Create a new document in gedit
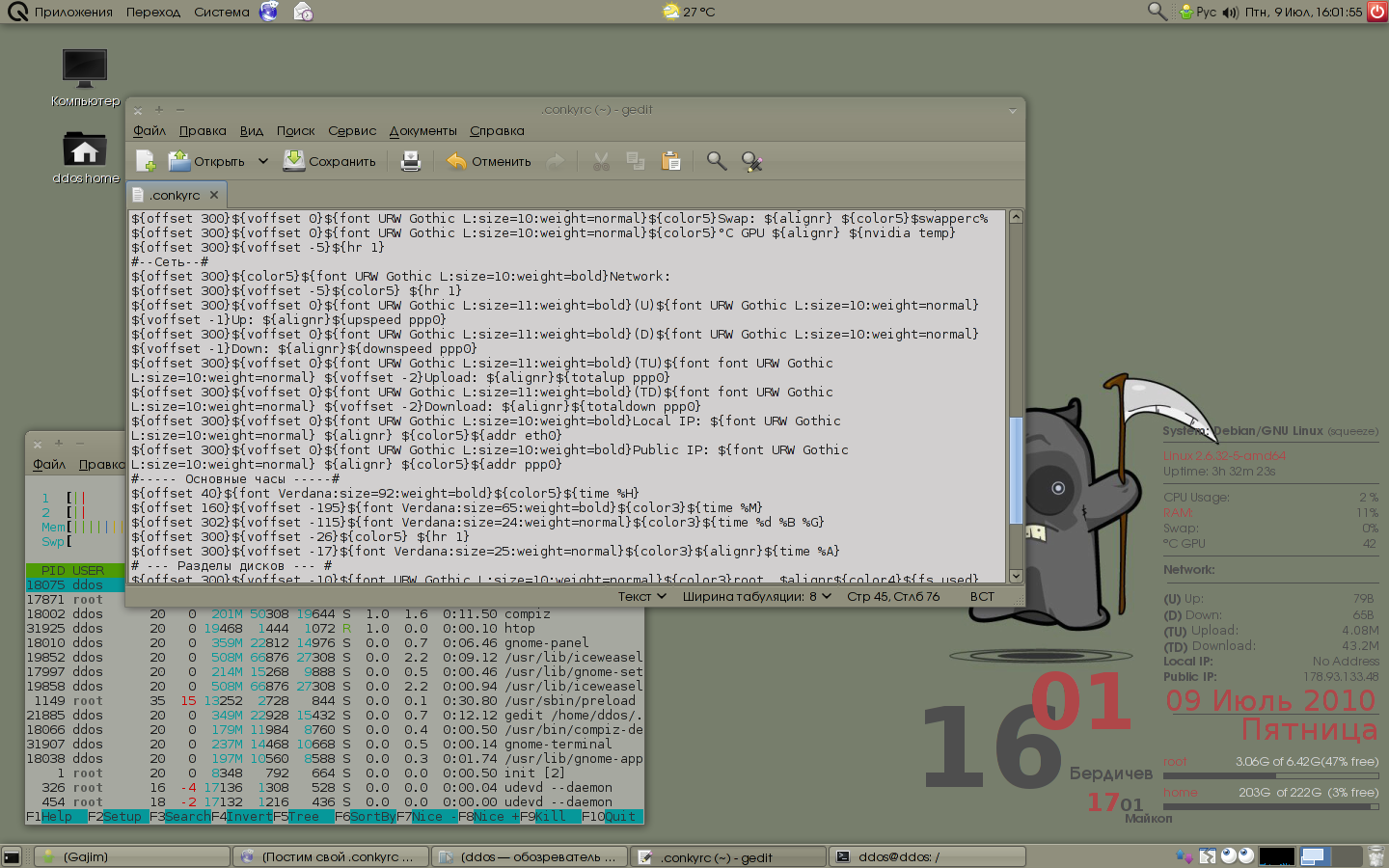Screen dimensions: 1389x868 [x=146, y=161]
